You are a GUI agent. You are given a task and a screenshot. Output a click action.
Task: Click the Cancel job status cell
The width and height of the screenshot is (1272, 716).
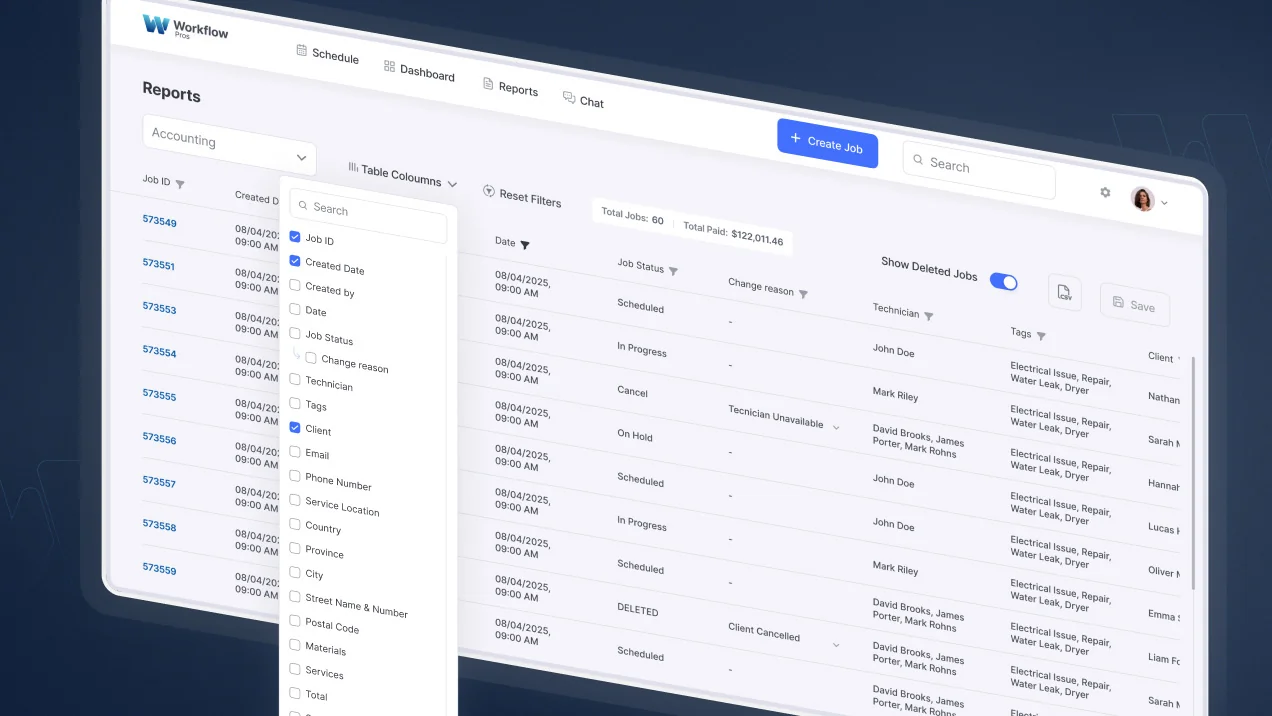click(x=632, y=392)
